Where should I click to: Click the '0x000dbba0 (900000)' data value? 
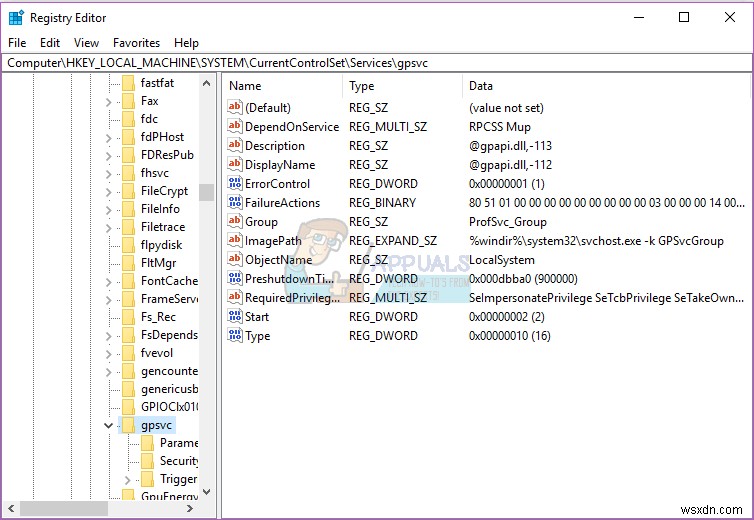point(523,279)
